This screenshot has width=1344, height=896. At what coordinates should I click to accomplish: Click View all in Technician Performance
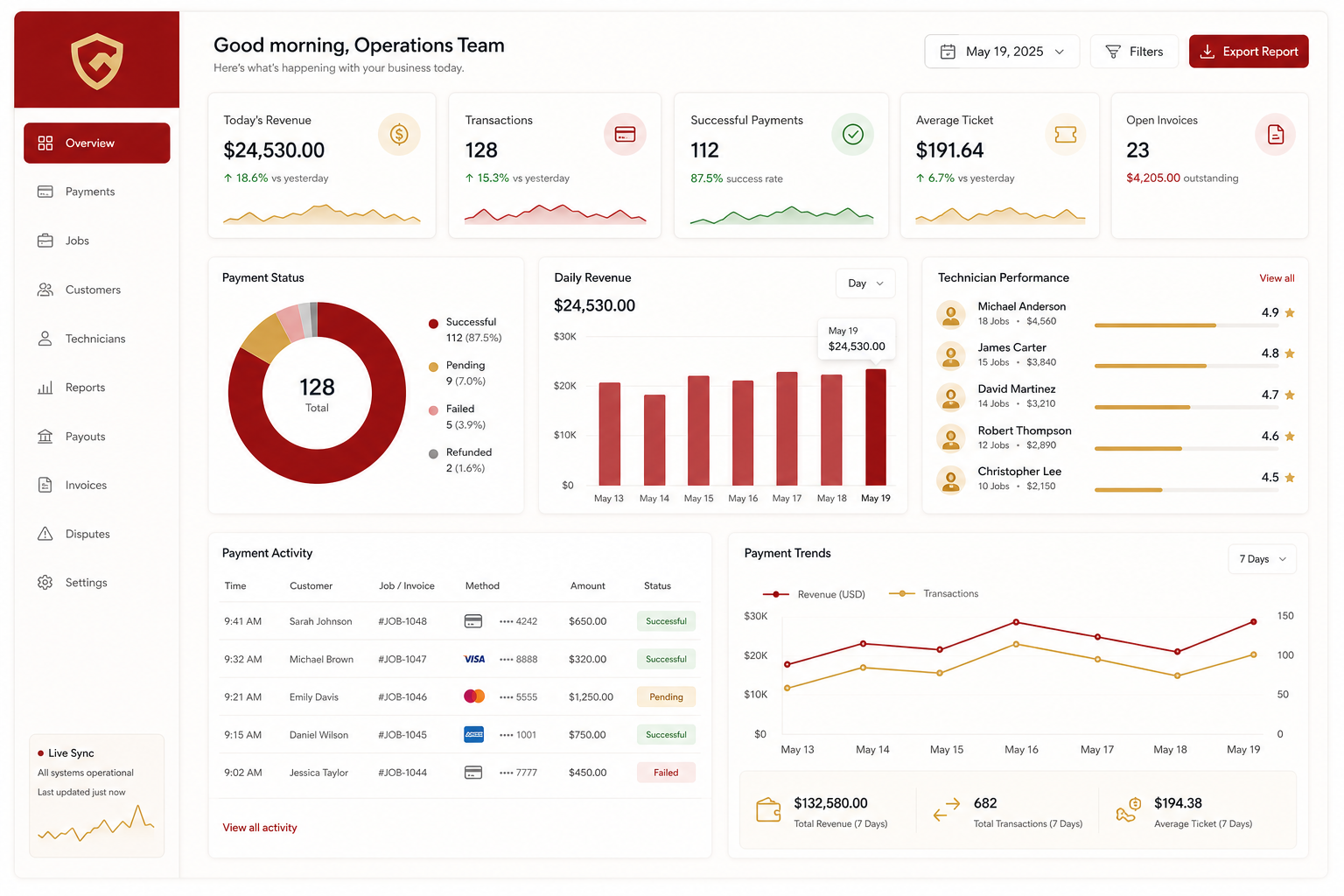(1277, 278)
